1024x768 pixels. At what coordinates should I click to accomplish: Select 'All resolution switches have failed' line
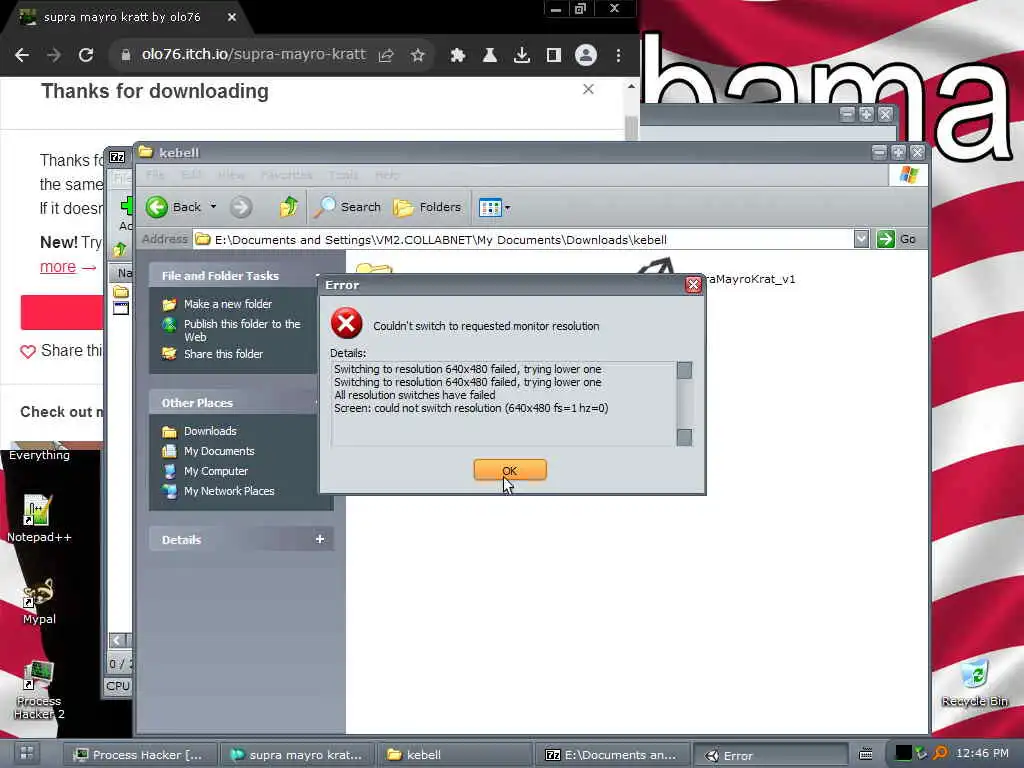(x=415, y=395)
